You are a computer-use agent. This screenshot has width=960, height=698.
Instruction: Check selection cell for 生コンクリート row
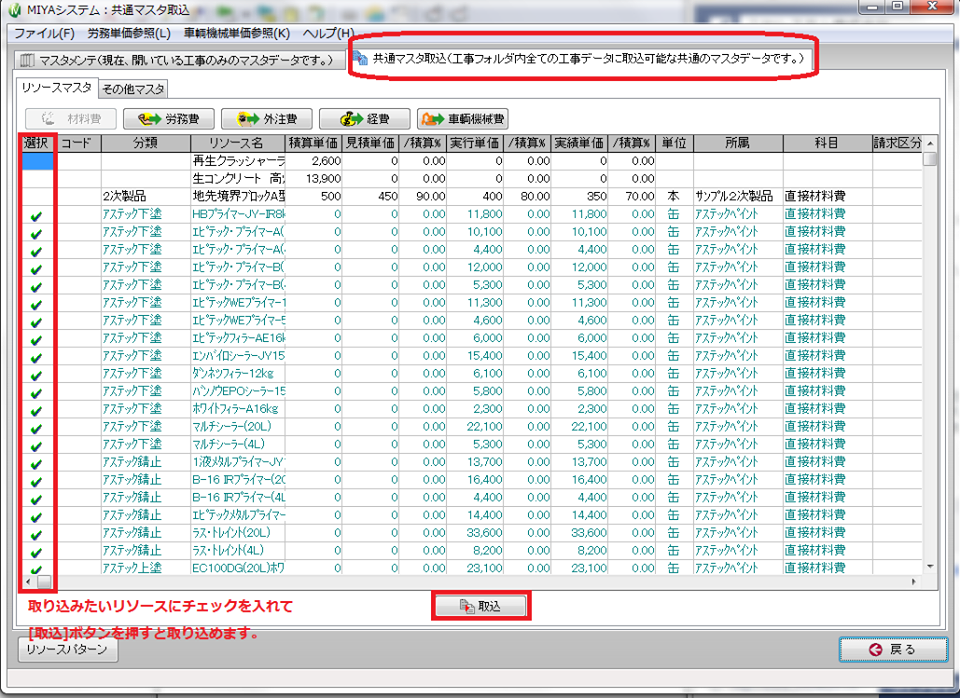pyautogui.click(x=38, y=178)
